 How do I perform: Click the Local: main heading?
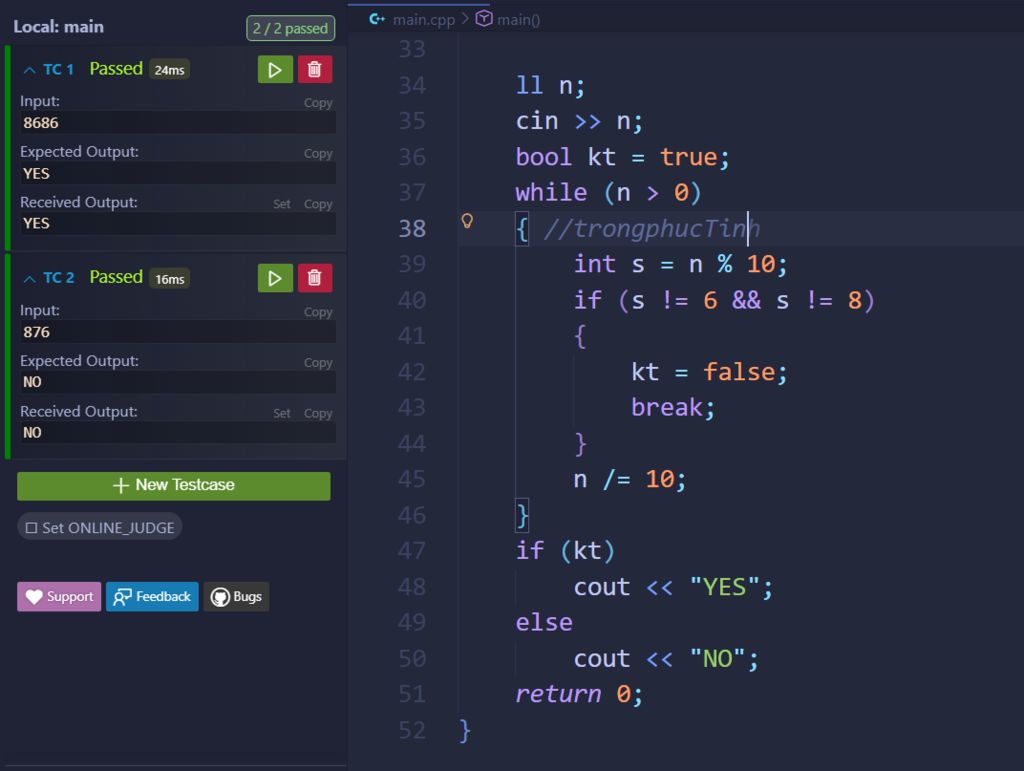(58, 27)
